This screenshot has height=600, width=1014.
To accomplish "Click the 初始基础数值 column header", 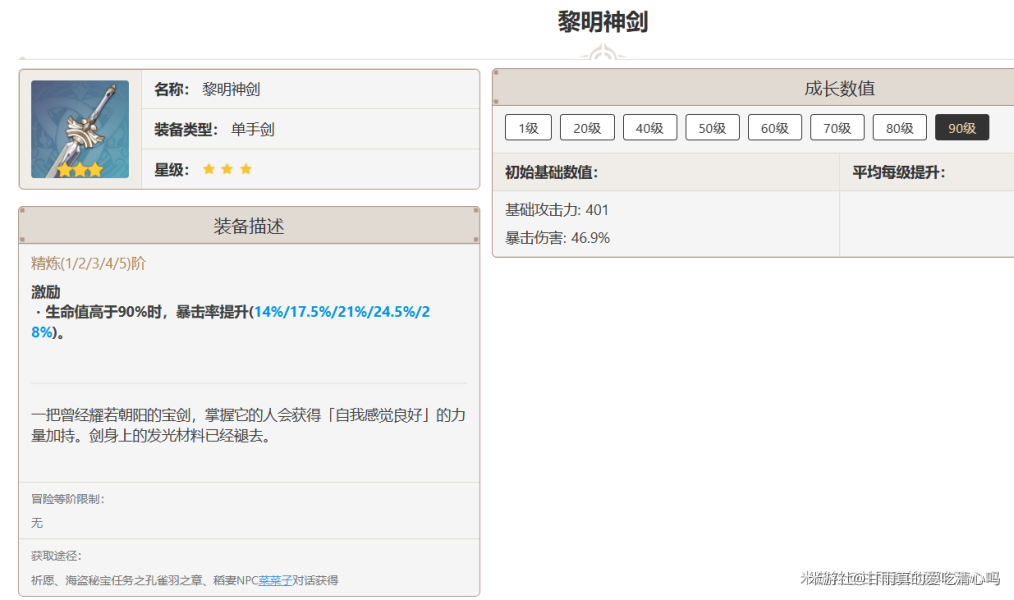I will [x=551, y=172].
